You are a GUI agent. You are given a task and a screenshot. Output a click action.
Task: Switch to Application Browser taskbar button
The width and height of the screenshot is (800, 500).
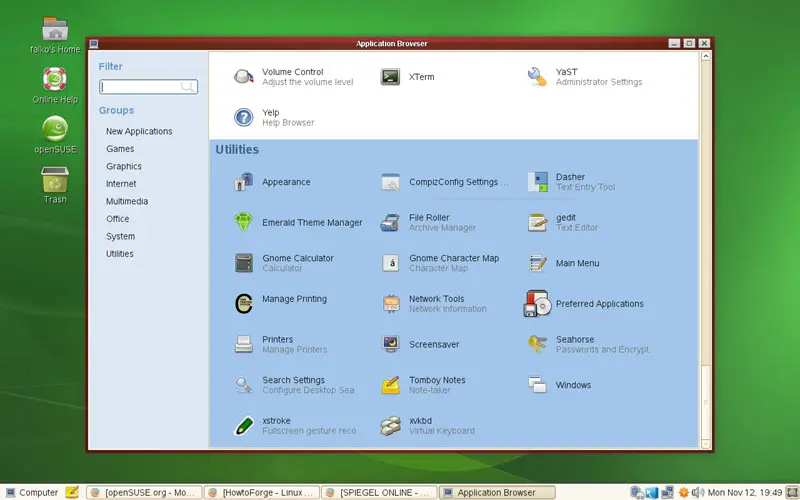(497, 492)
